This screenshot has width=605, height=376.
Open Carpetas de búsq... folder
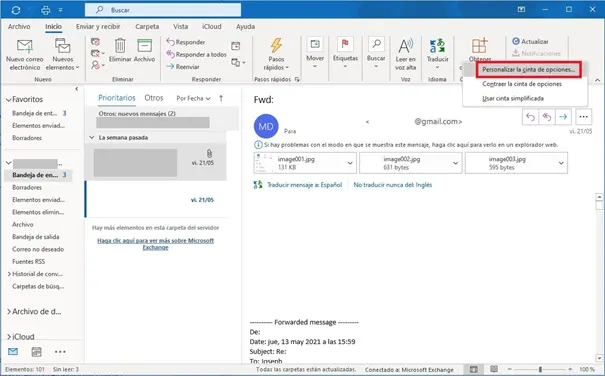pyautogui.click(x=38, y=286)
